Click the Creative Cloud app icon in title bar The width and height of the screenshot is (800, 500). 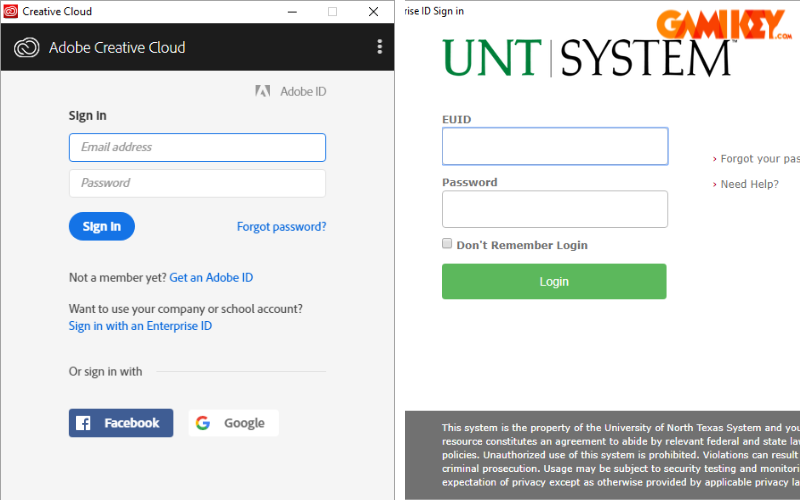tap(10, 11)
